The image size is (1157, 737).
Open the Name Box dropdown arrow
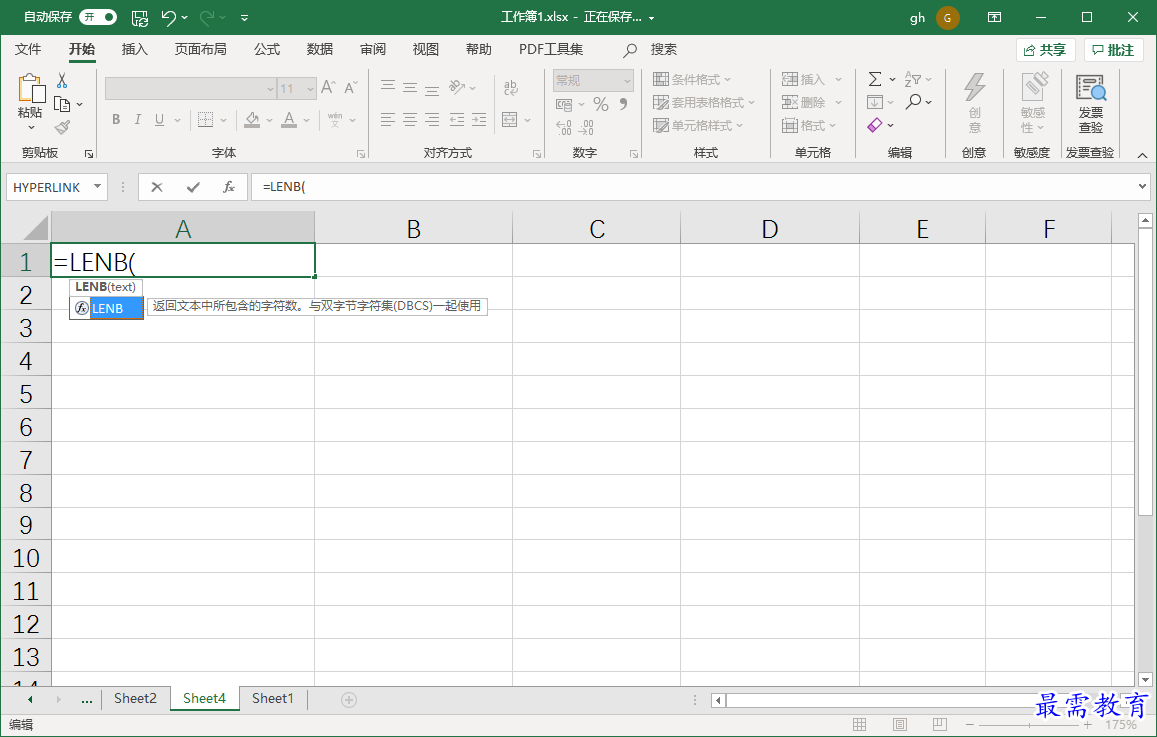(x=97, y=187)
